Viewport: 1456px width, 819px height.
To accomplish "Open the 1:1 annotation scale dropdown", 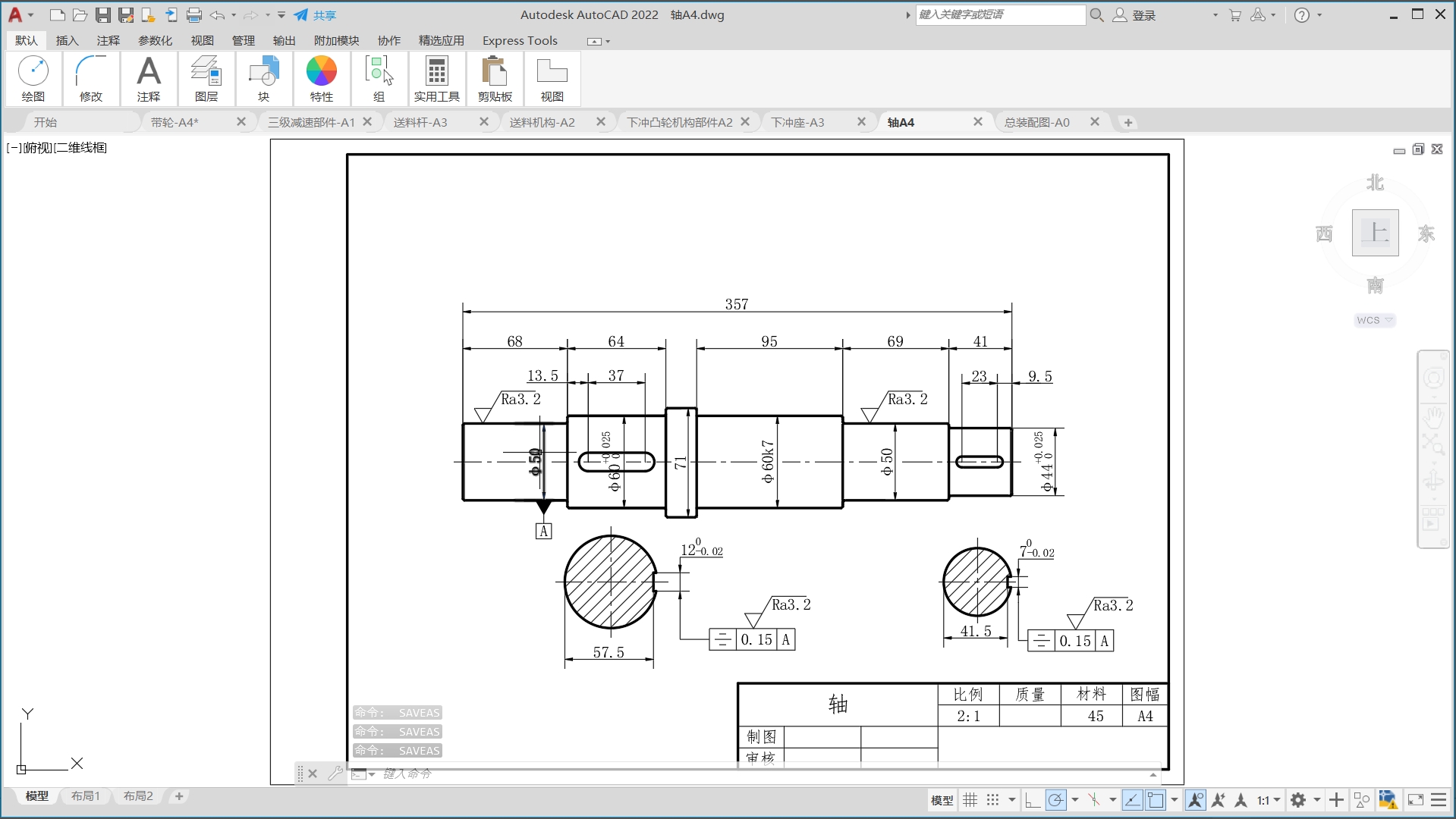I will [1269, 800].
